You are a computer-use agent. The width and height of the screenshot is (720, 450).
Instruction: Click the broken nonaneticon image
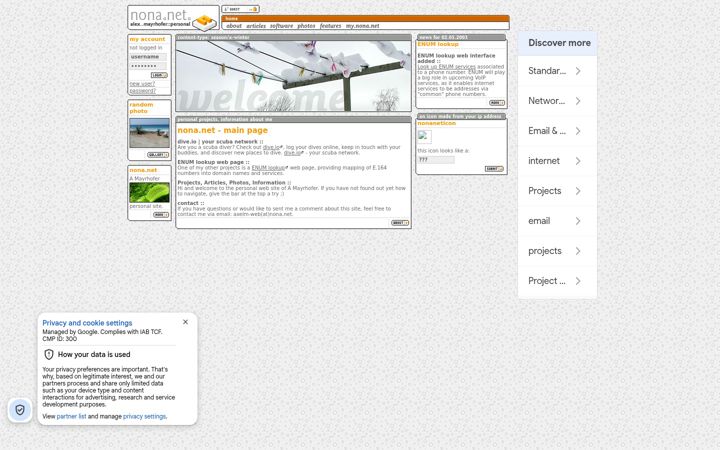tap(424, 136)
